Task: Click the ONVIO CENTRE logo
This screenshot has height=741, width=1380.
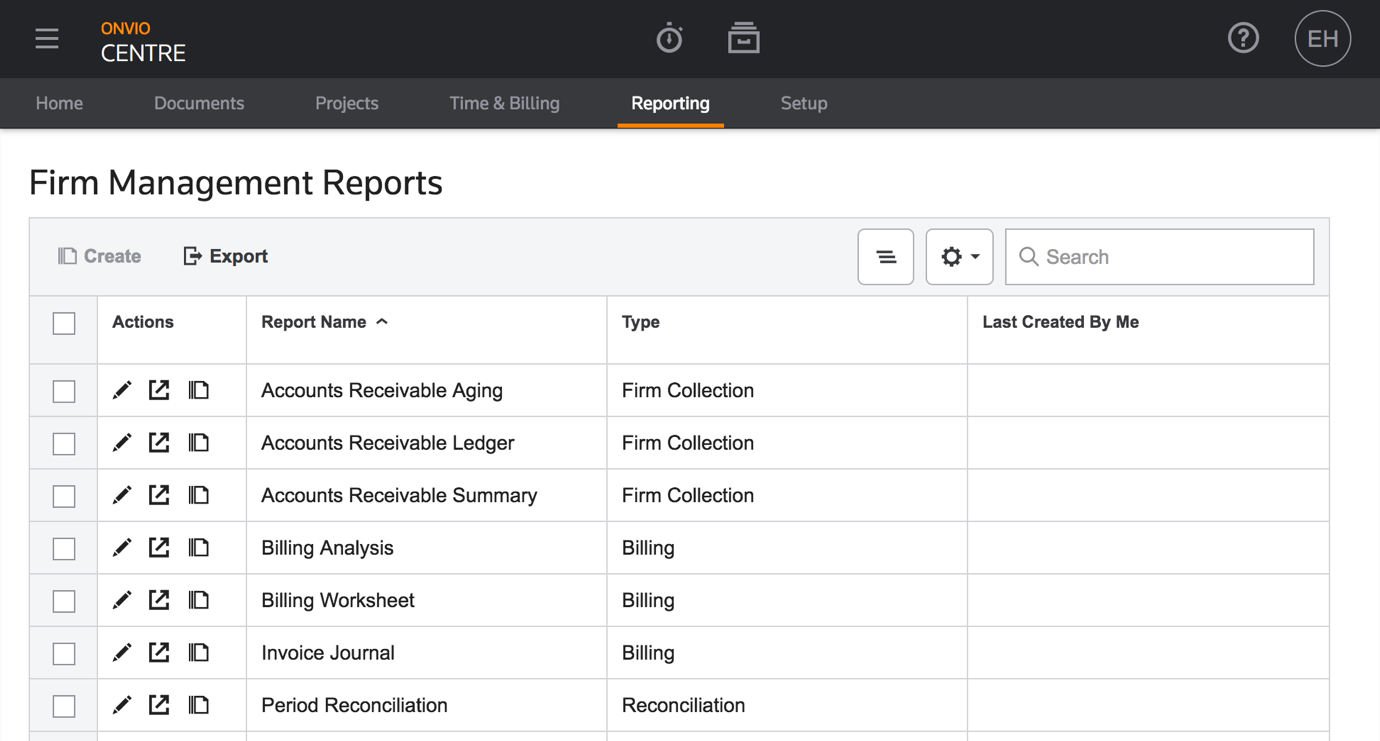Action: coord(143,42)
